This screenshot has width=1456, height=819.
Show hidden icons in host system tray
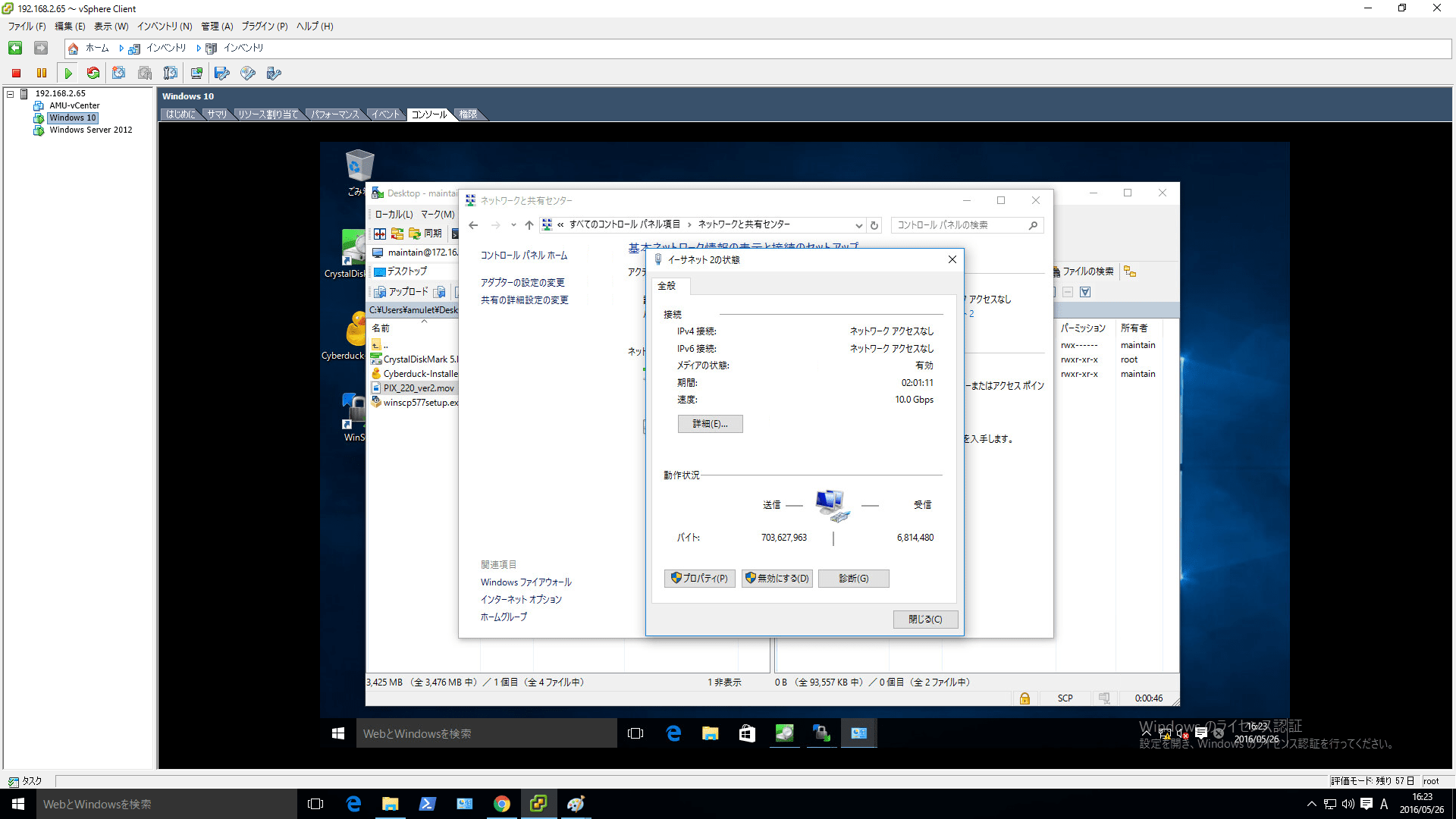pyautogui.click(x=1311, y=804)
